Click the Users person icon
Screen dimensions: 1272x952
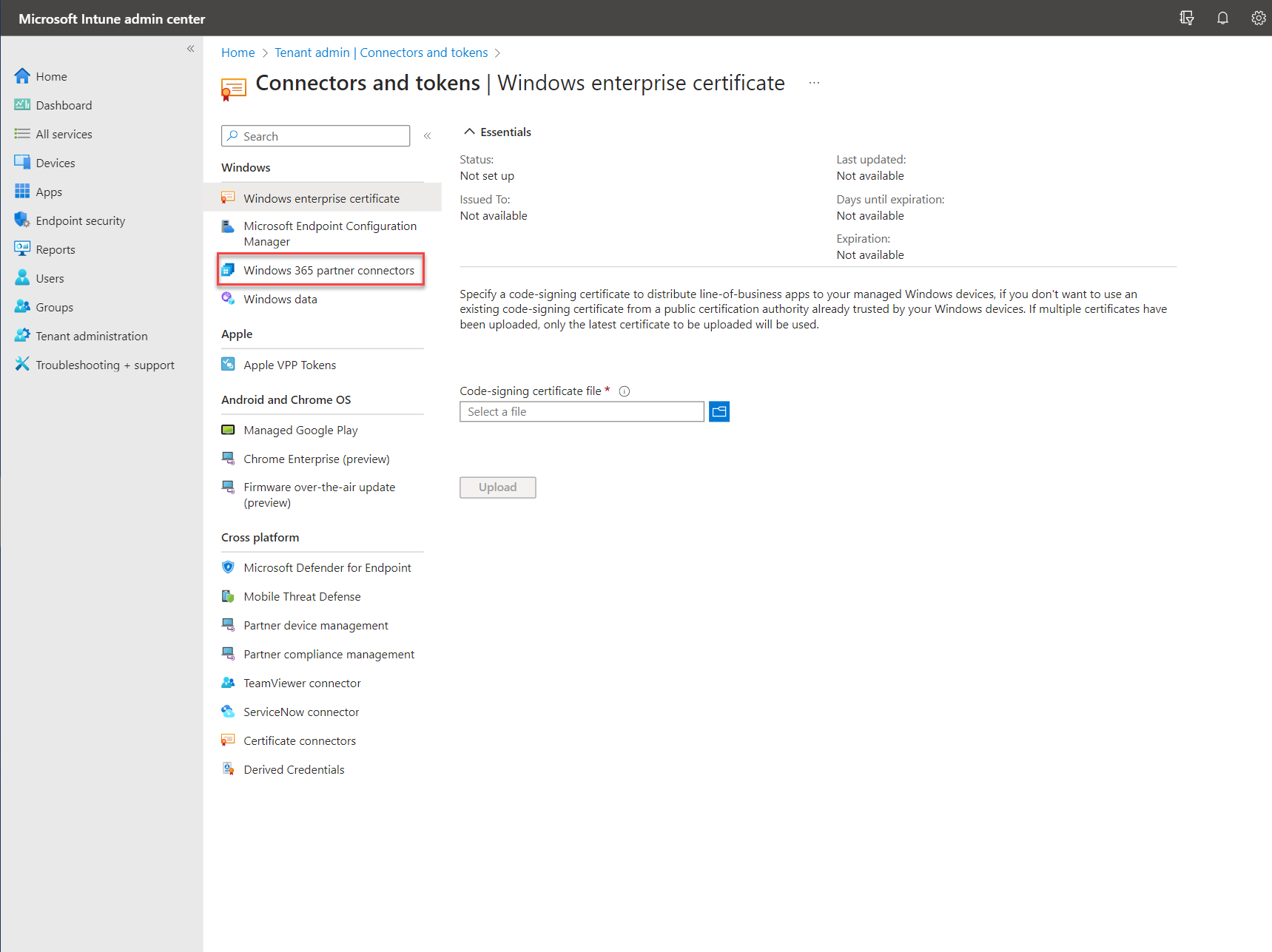click(22, 278)
